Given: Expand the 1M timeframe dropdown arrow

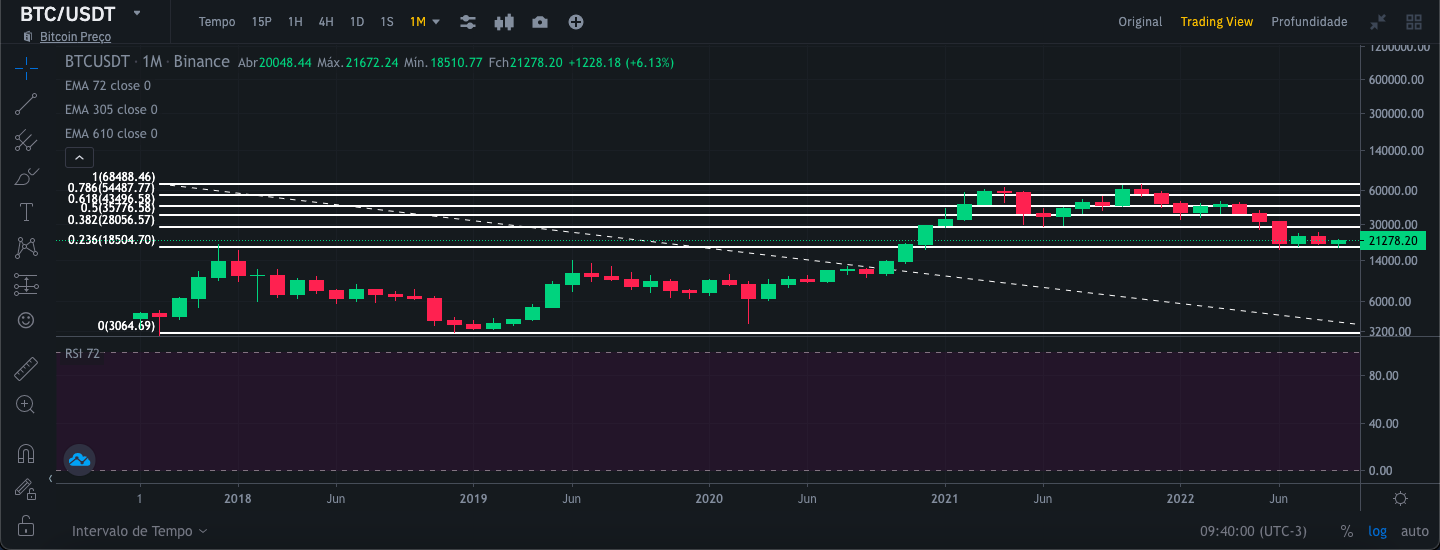Looking at the screenshot, I should click(x=436, y=21).
